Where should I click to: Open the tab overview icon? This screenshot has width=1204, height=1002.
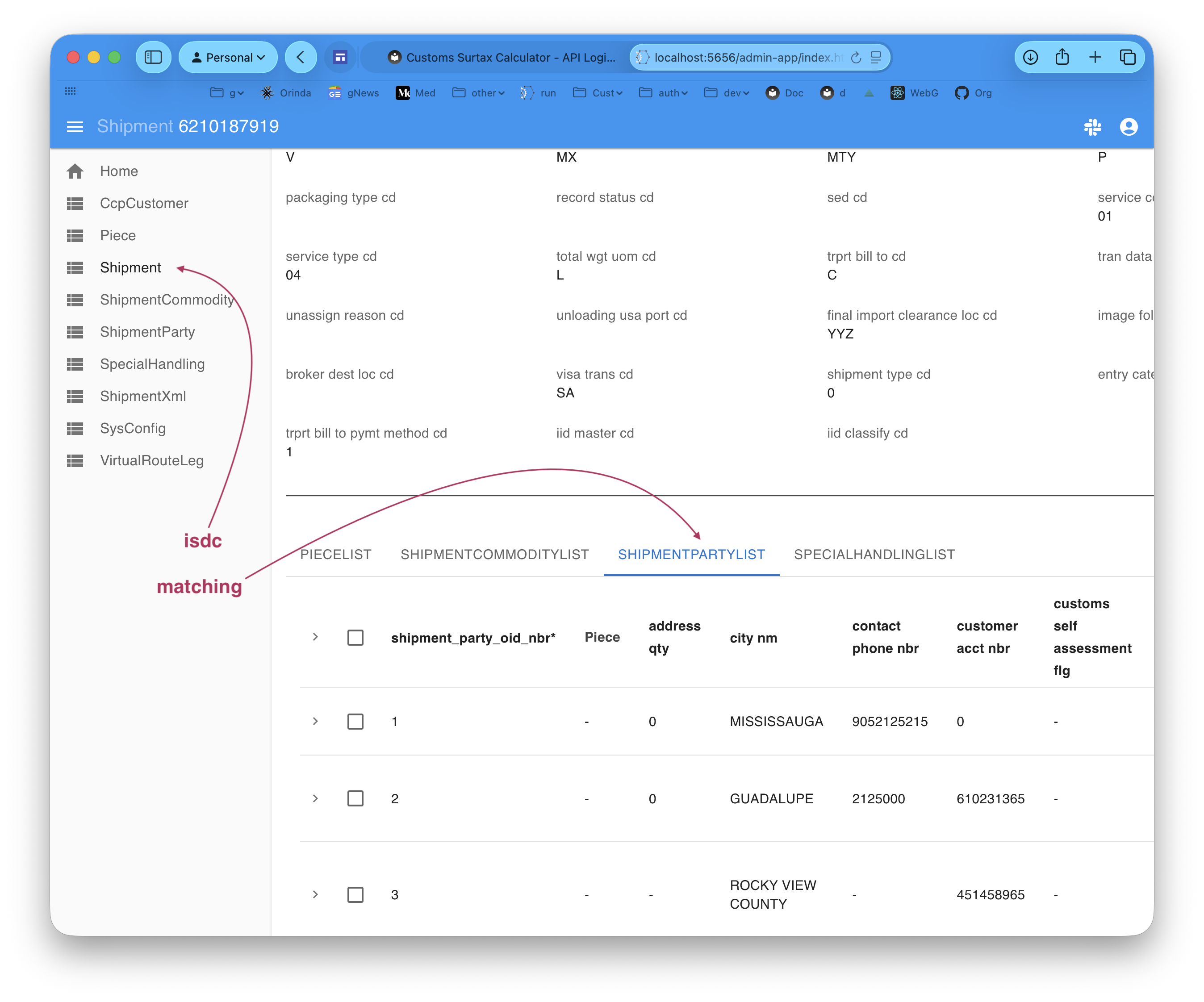coord(1127,57)
